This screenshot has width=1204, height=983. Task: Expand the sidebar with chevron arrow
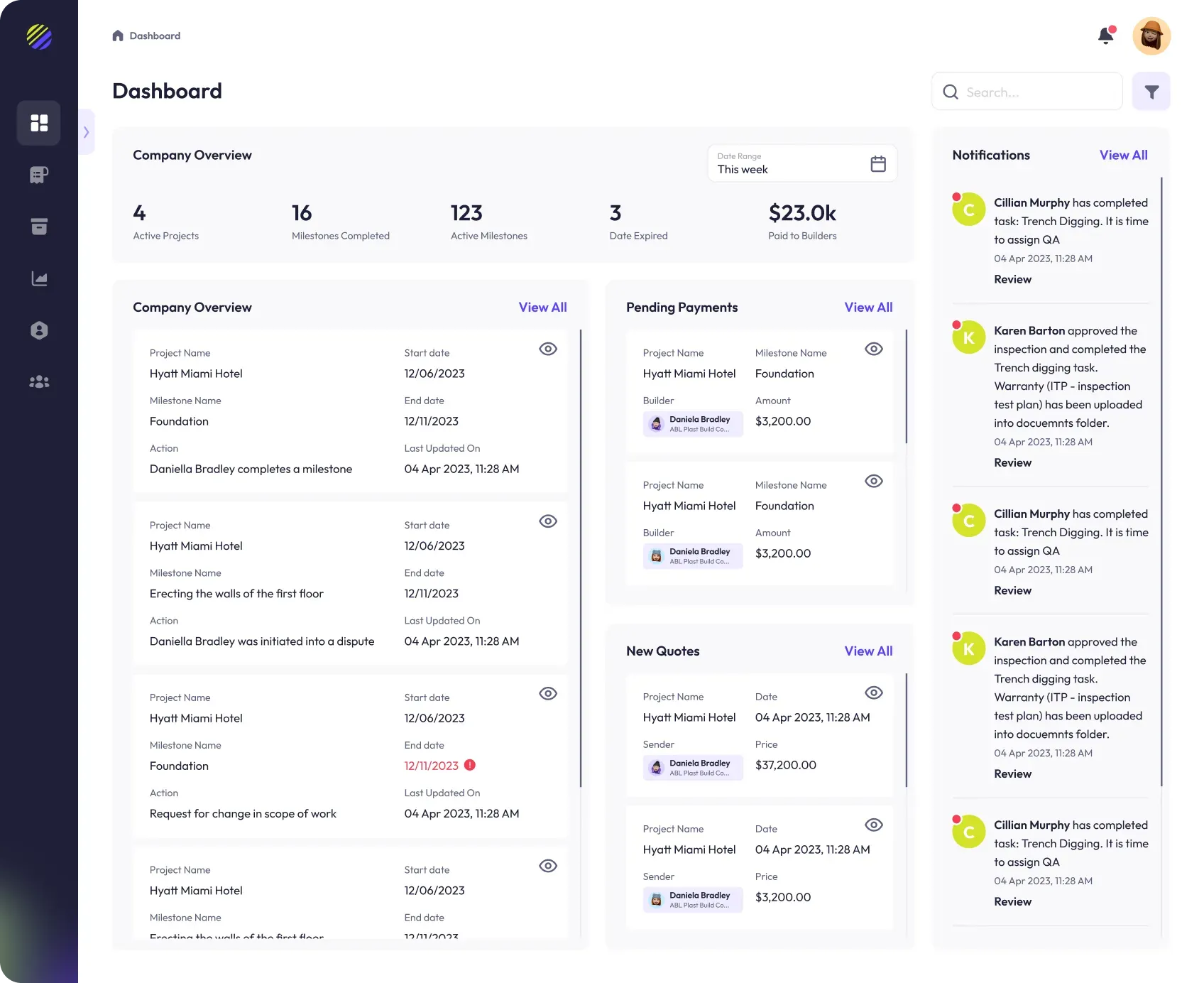point(86,132)
